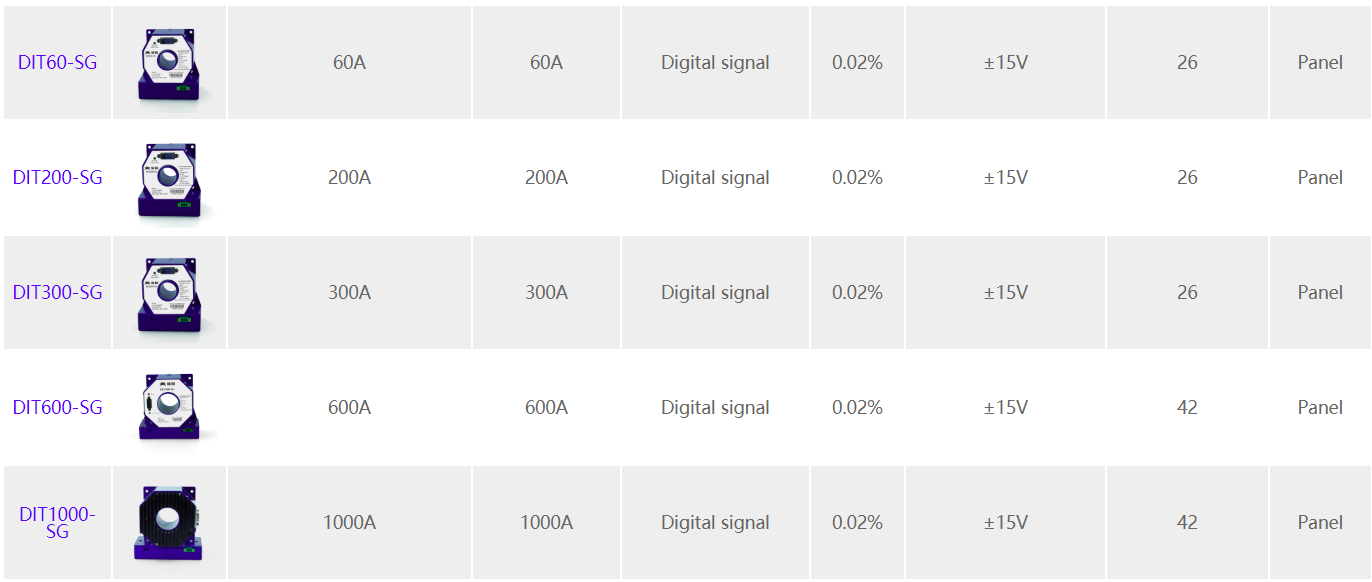This screenshot has height=582, width=1372.
Task: Click the black DIT1000-SG sensor image
Action: tap(169, 522)
